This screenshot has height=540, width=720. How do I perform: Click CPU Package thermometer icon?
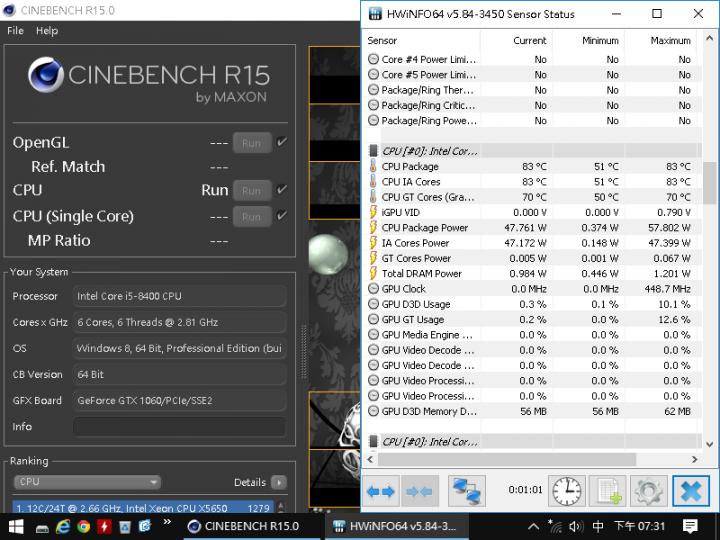tap(373, 166)
